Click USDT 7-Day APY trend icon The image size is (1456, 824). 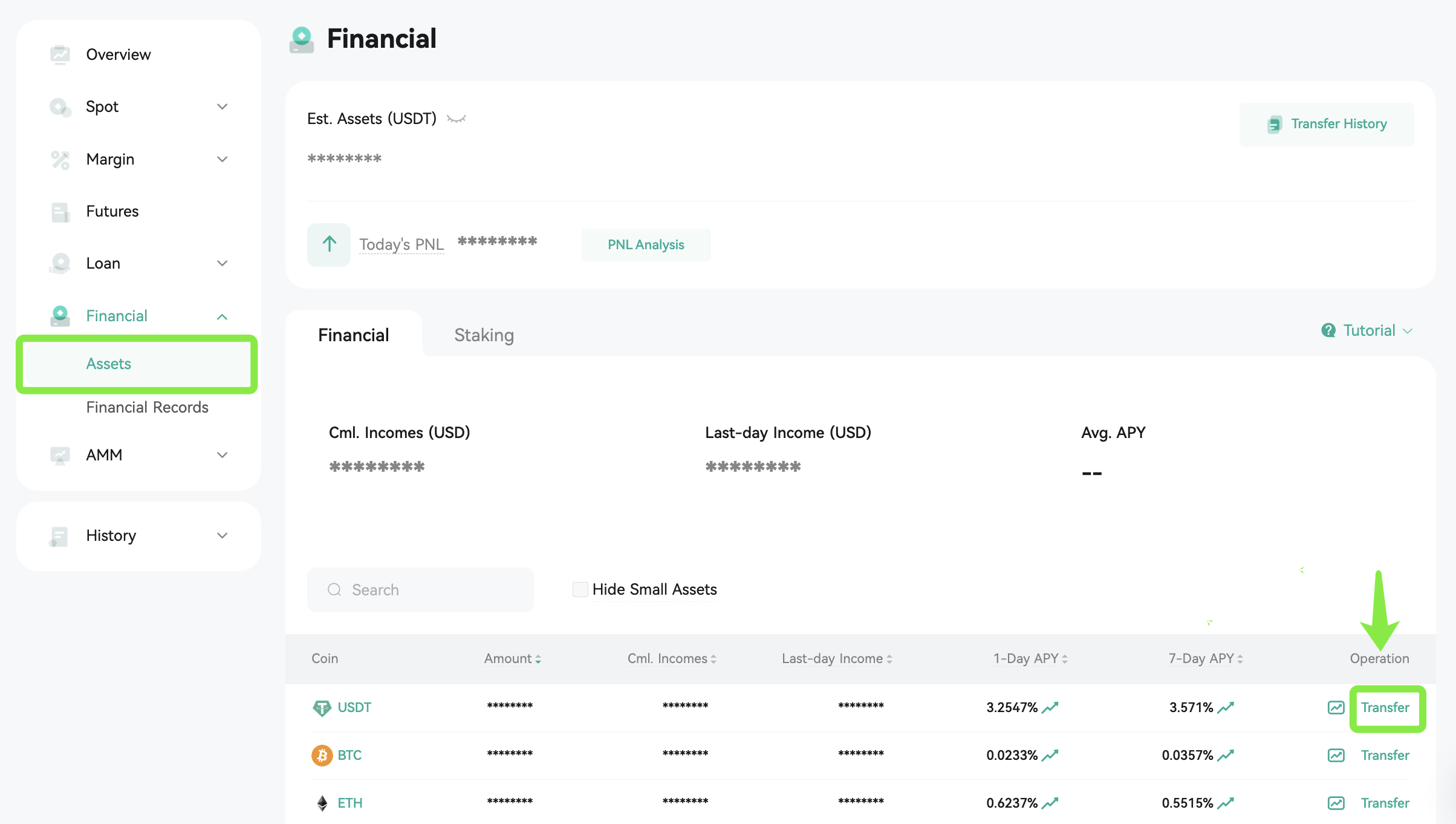[x=1226, y=707]
